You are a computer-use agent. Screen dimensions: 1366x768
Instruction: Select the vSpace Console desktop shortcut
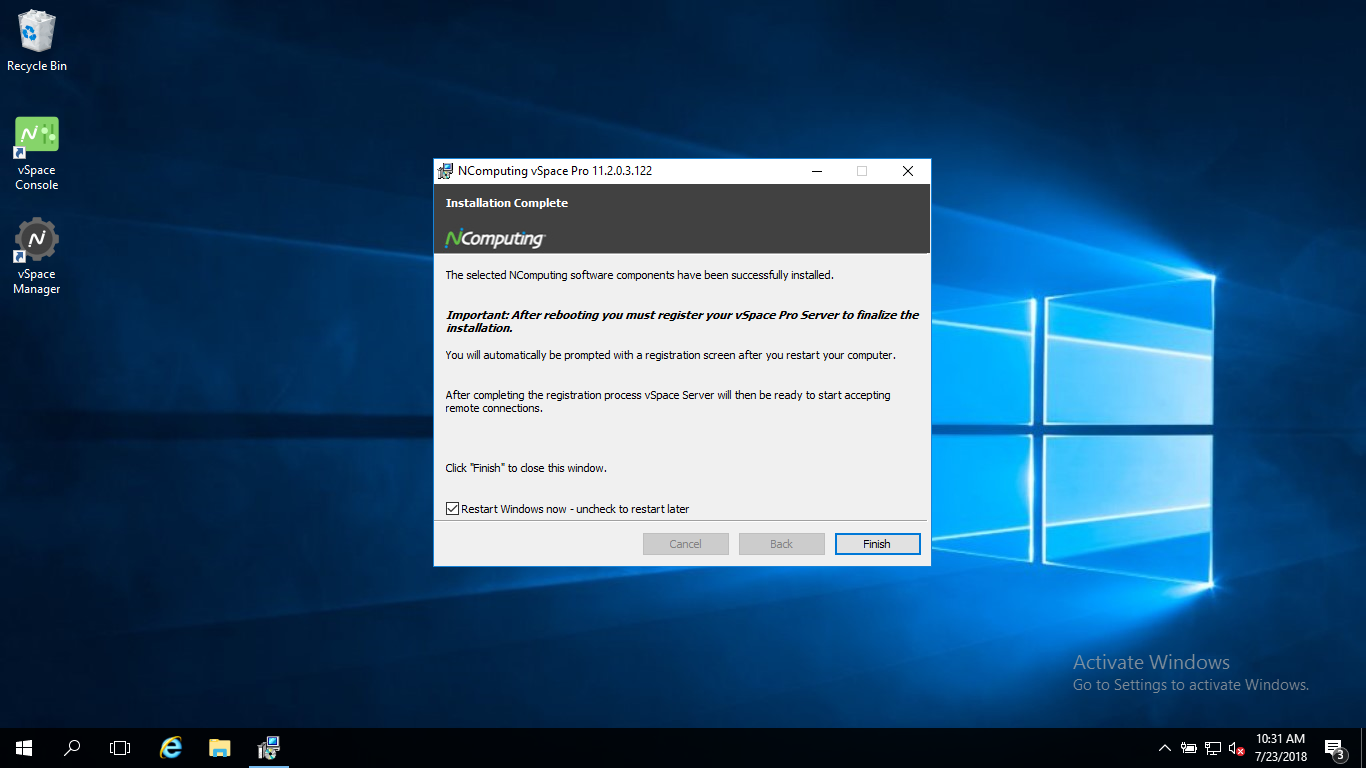point(37,153)
